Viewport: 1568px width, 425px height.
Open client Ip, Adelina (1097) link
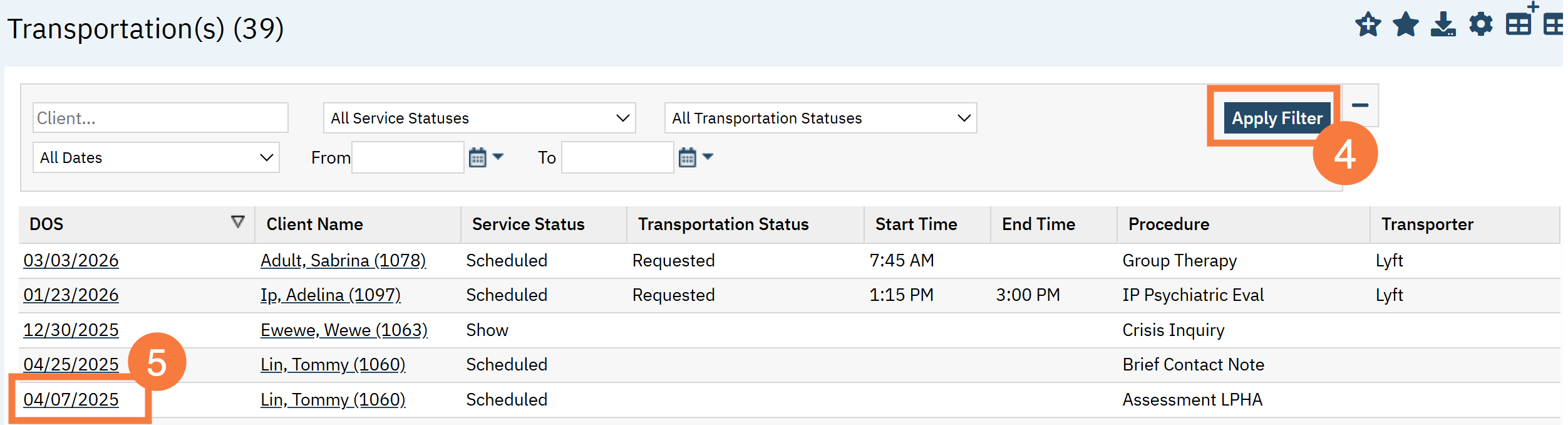331,295
